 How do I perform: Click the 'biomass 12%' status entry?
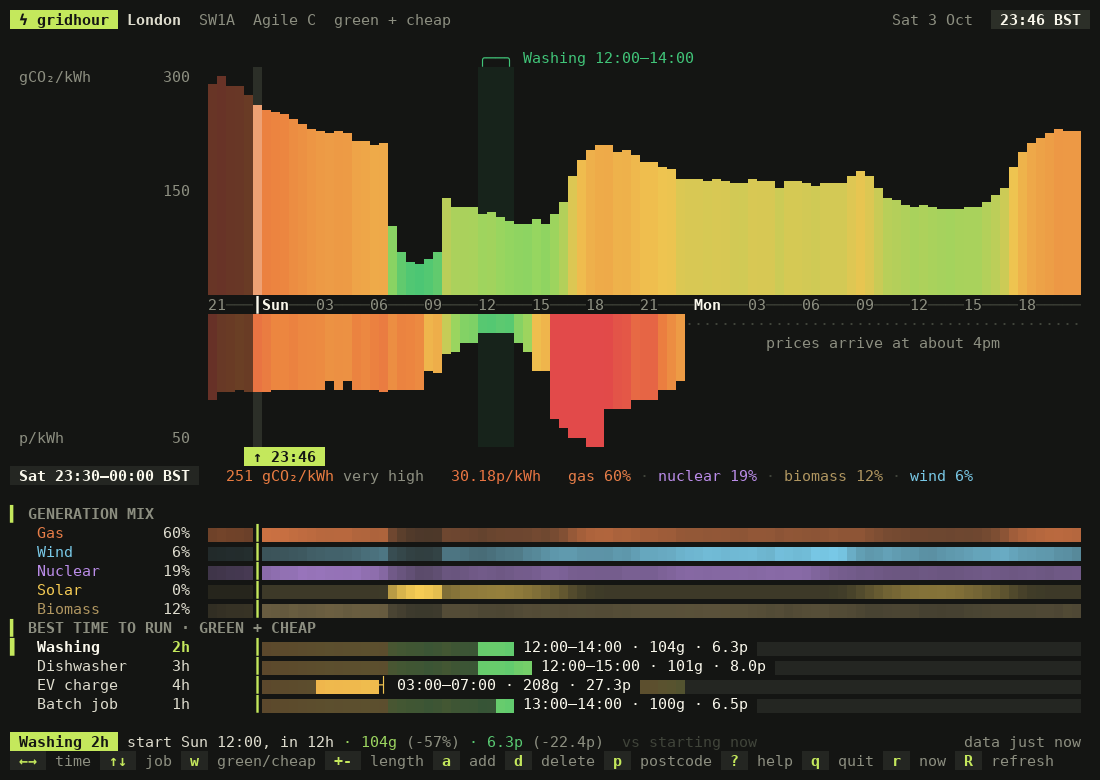(833, 476)
